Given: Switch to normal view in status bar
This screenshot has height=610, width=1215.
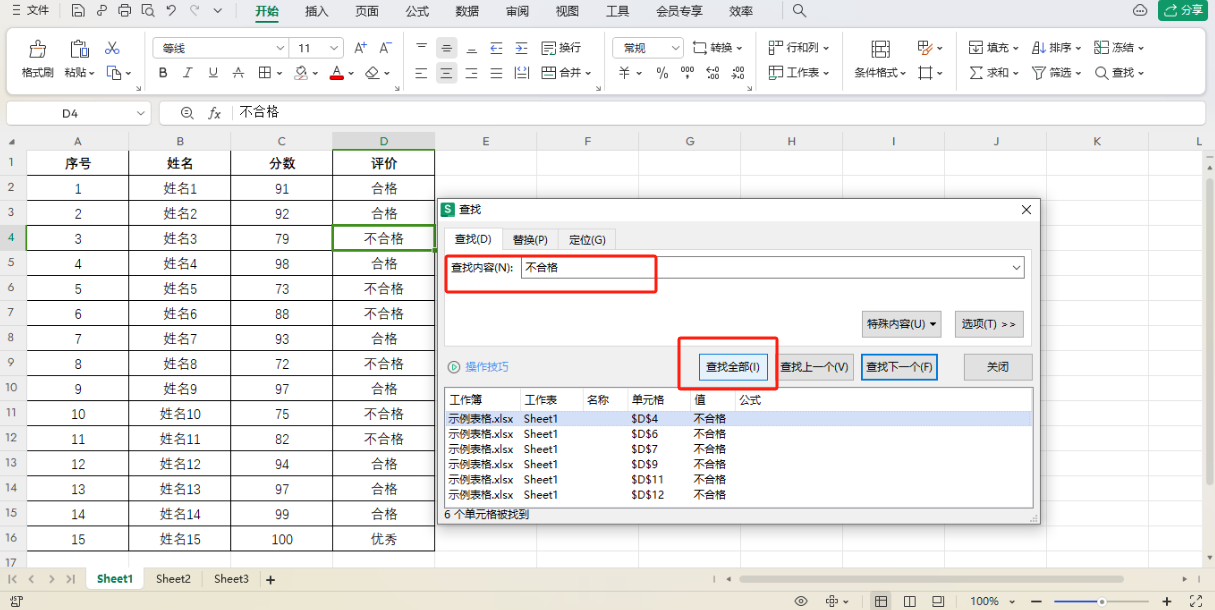Looking at the screenshot, I should pos(880,601).
